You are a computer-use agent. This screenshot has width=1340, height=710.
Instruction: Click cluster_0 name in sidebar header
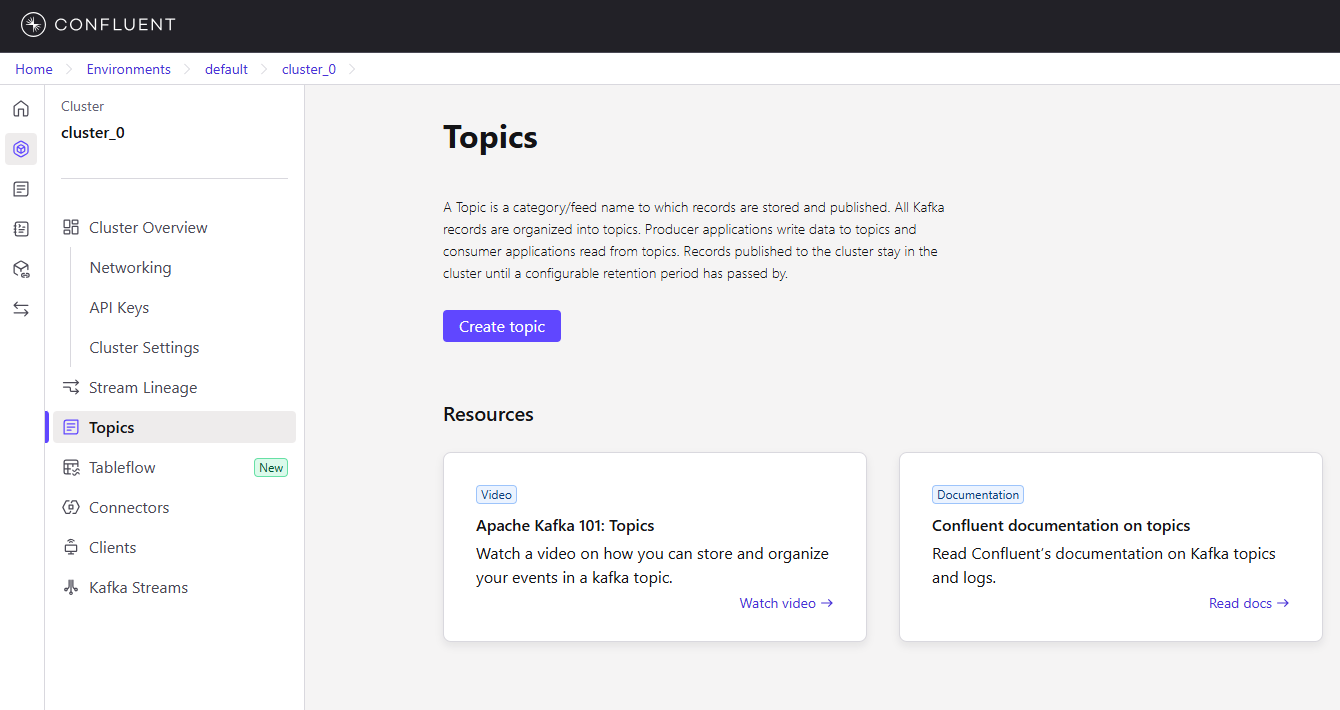point(93,132)
